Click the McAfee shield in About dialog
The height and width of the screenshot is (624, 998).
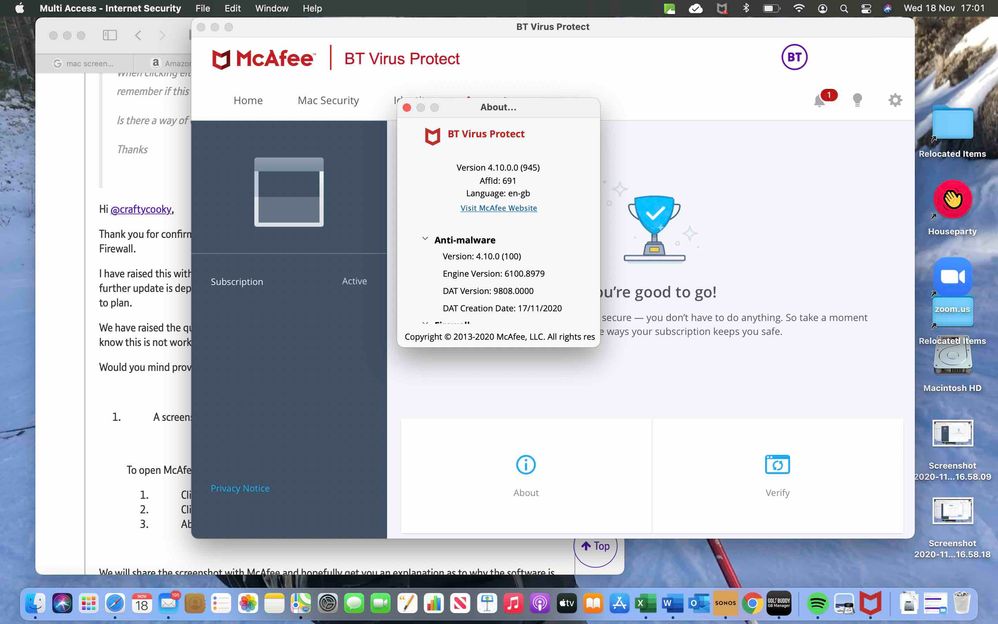click(432, 136)
